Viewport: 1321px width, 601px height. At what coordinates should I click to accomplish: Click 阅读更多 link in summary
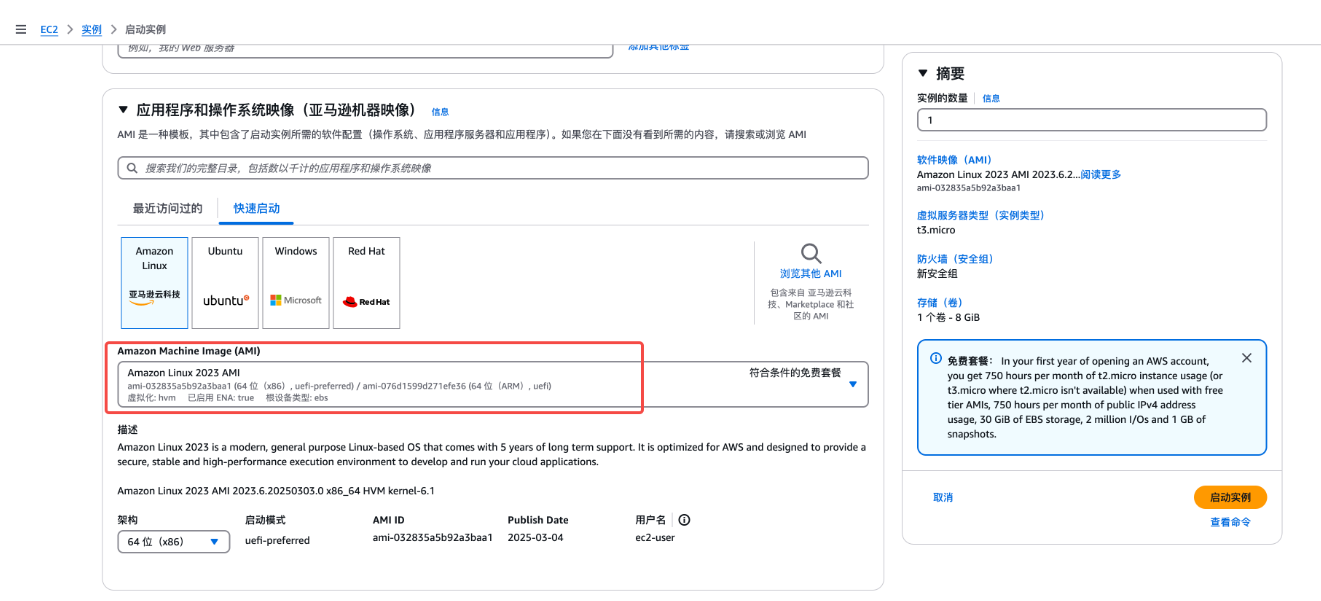(1101, 174)
